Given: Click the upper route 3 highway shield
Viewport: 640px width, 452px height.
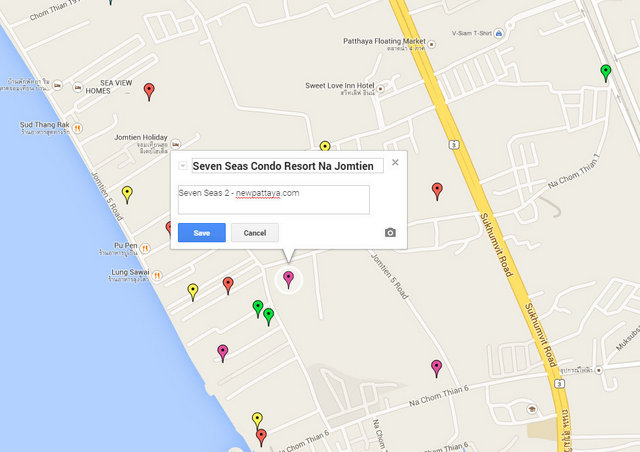Looking at the screenshot, I should coord(453,145).
